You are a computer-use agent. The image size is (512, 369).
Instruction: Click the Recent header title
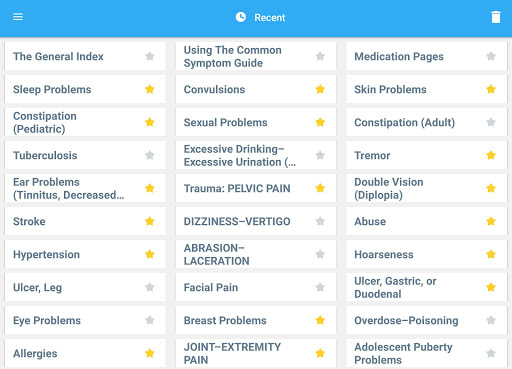point(270,18)
